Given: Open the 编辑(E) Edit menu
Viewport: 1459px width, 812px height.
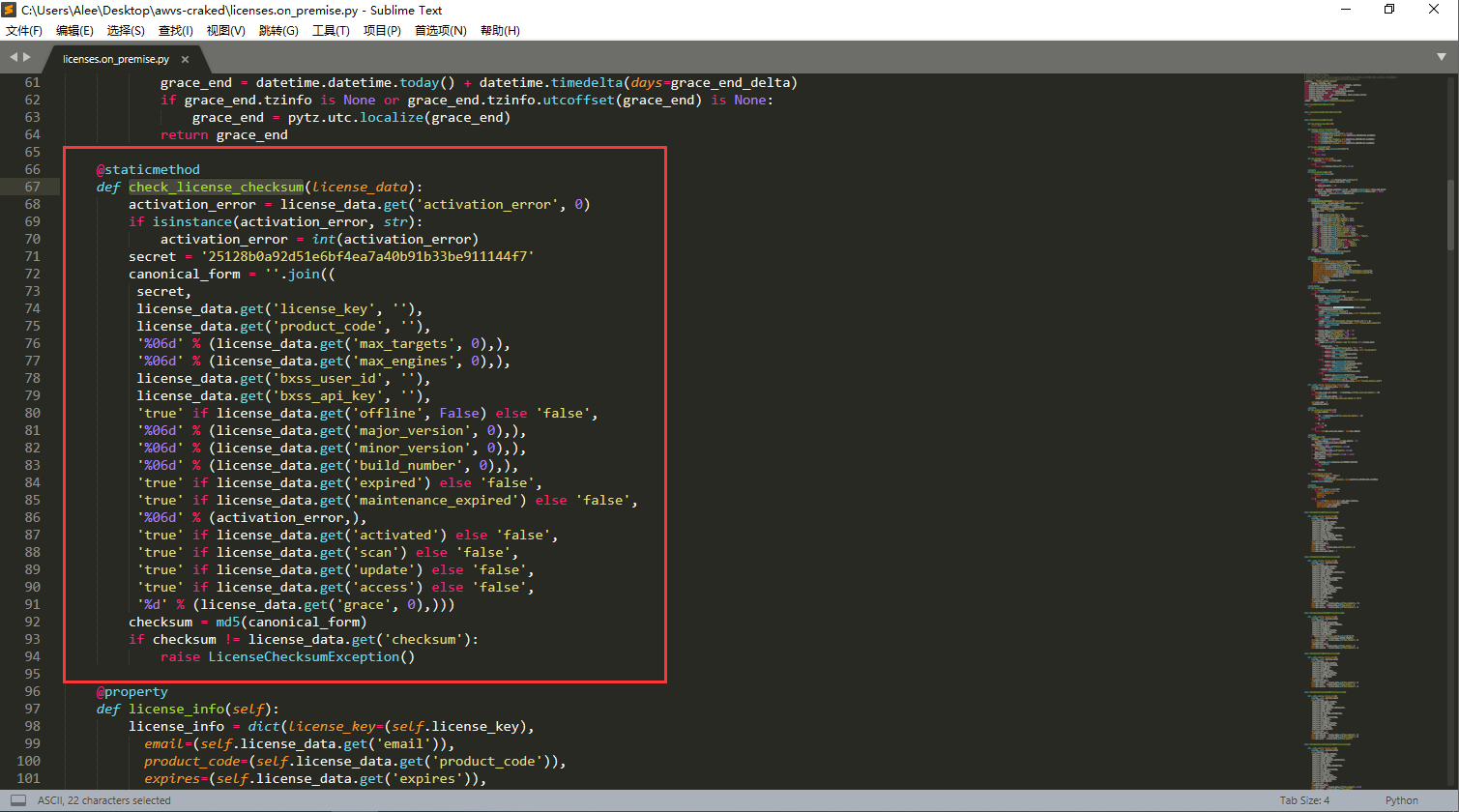Looking at the screenshot, I should (x=74, y=31).
